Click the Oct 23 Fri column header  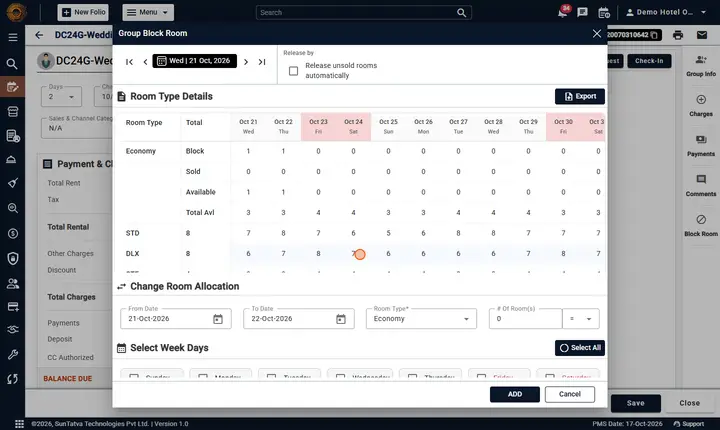point(318,126)
